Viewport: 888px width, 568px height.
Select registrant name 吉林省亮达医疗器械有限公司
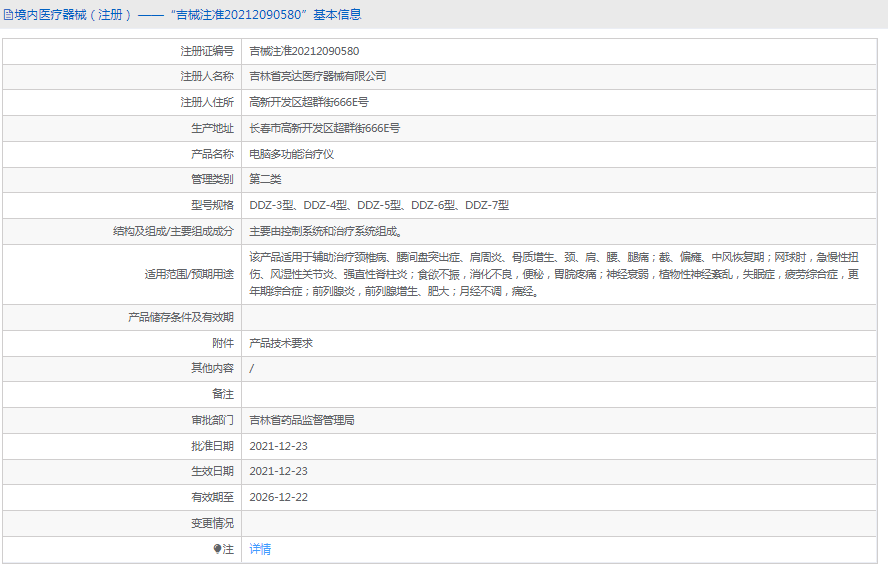click(318, 76)
